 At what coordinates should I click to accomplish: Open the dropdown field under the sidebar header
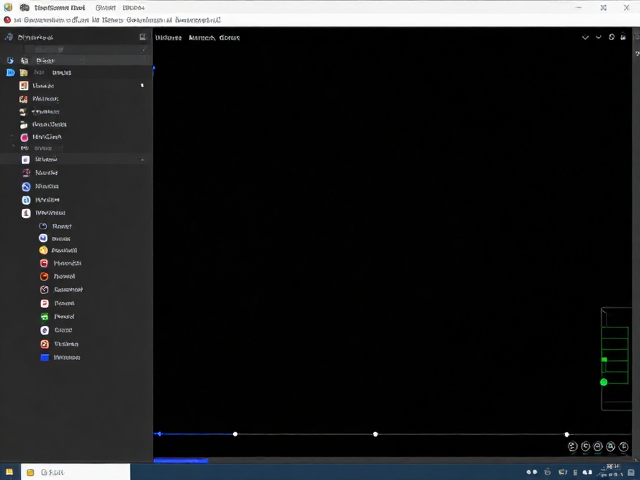(x=85, y=49)
